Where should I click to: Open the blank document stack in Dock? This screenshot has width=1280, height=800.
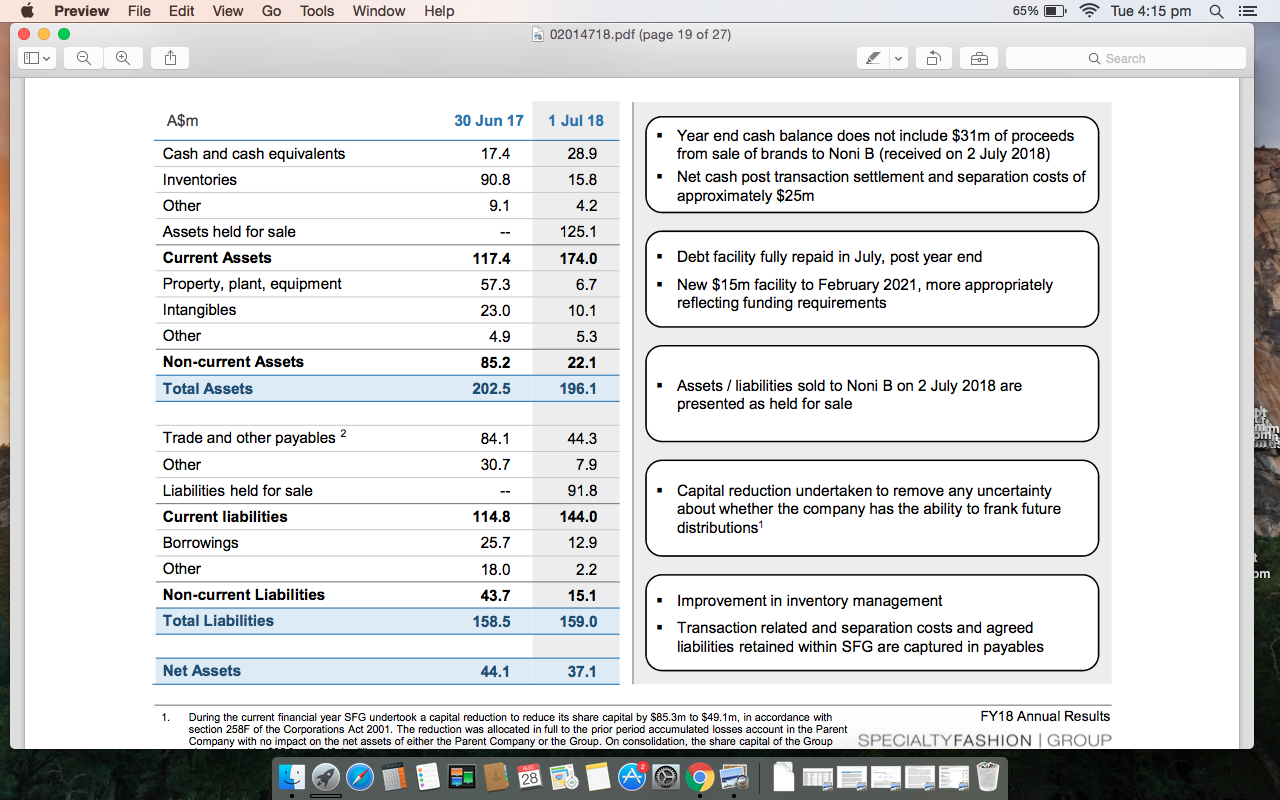click(x=785, y=777)
